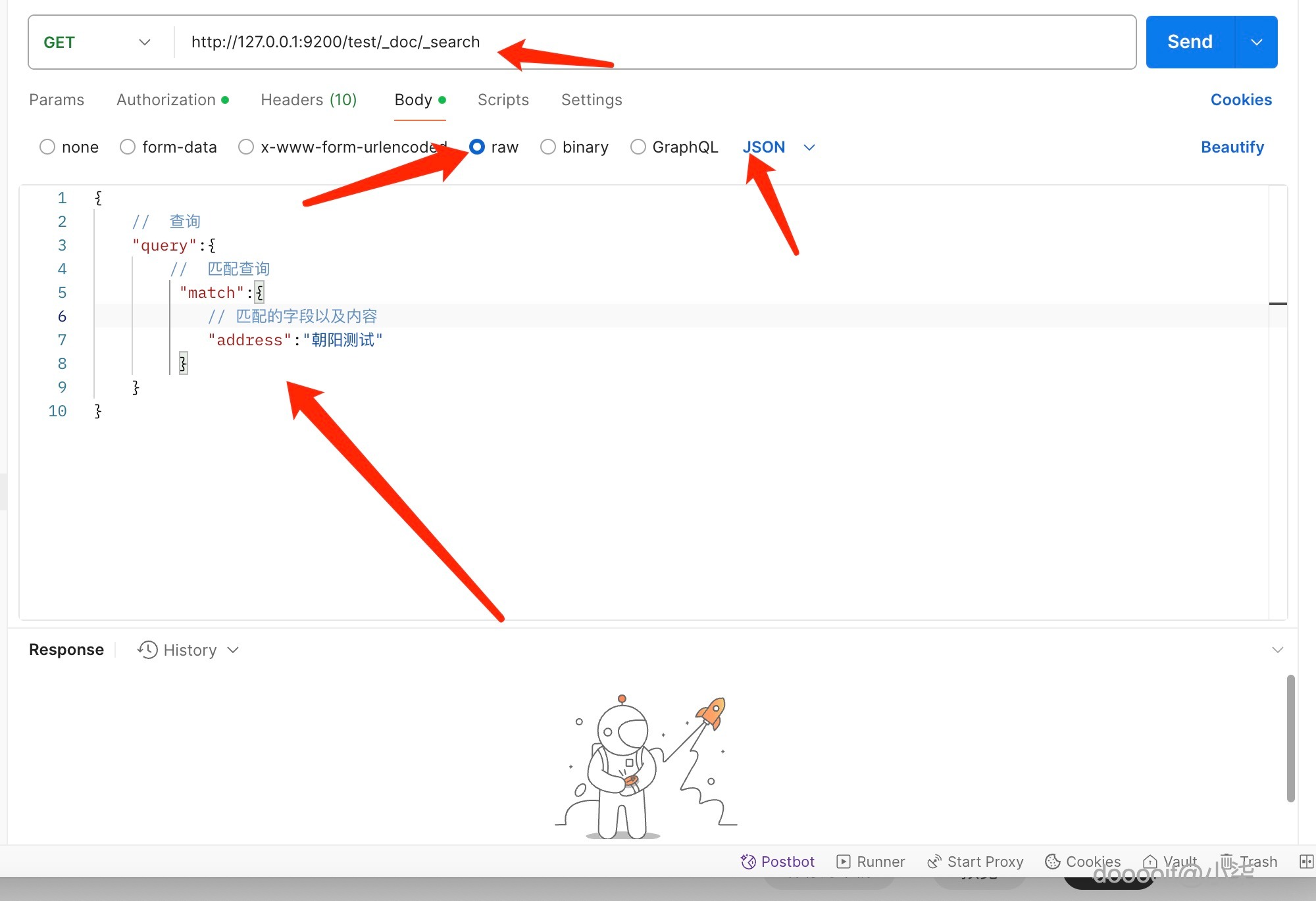The image size is (1316, 901).
Task: Open the Trash bin icon
Action: 1227,861
